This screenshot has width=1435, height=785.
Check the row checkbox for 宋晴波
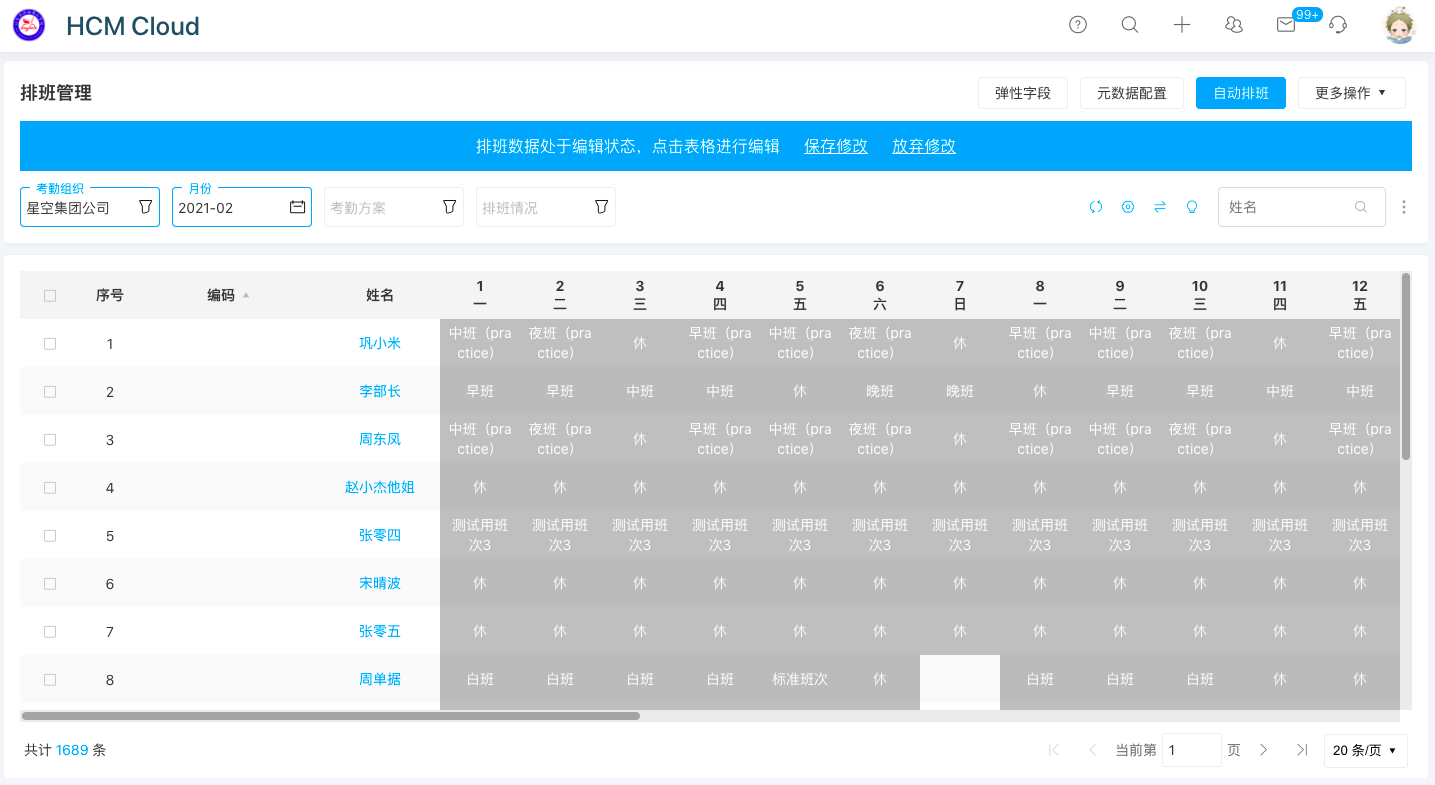click(50, 583)
